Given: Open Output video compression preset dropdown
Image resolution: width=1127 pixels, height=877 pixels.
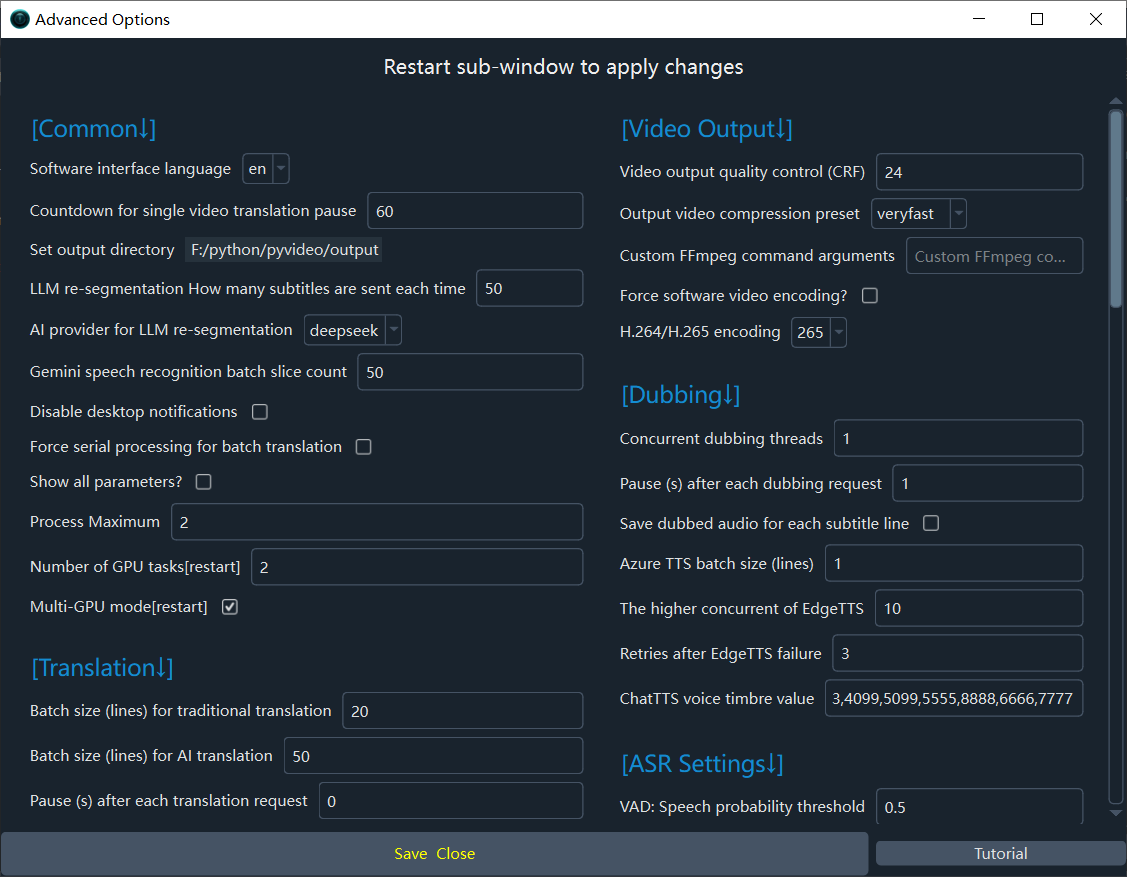Looking at the screenshot, I should 919,214.
